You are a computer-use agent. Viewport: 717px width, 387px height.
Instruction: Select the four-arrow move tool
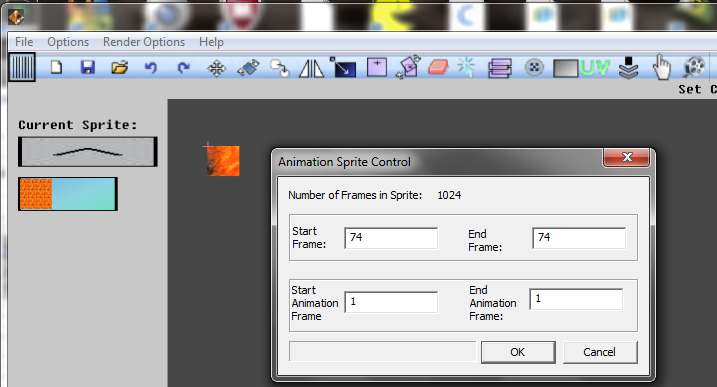[x=216, y=69]
